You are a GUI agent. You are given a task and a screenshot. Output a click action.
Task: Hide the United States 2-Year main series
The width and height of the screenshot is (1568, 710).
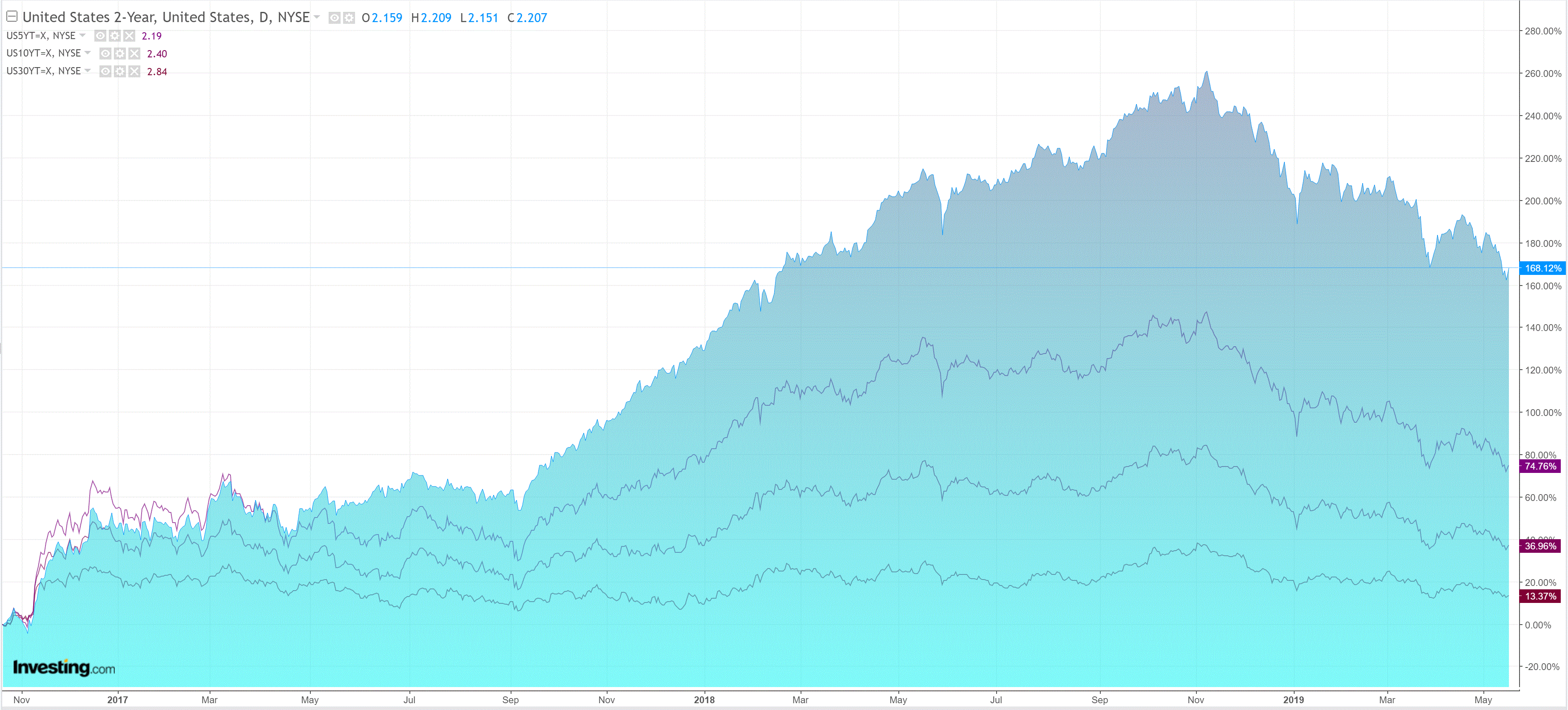tap(334, 18)
